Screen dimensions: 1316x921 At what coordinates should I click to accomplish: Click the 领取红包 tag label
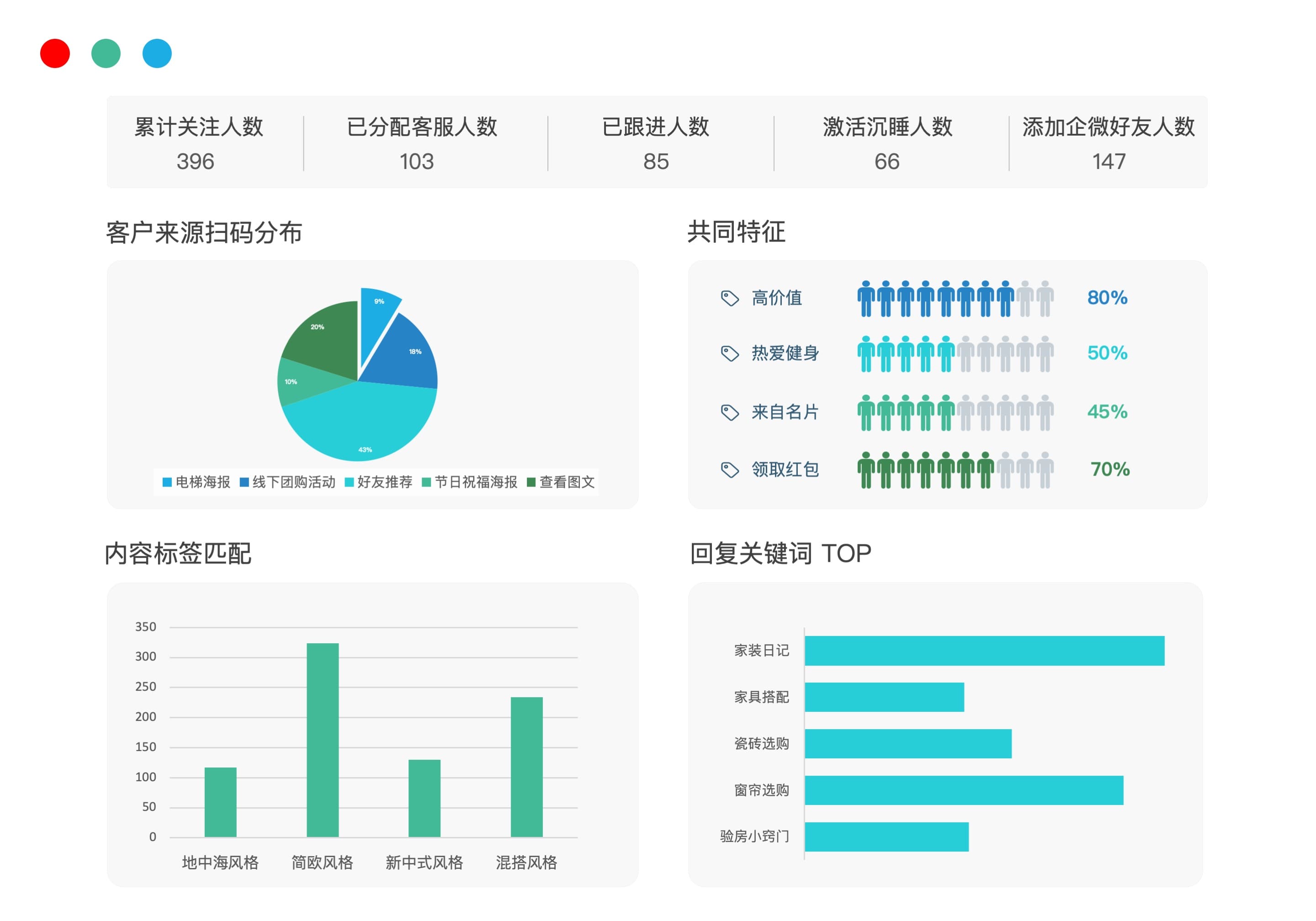pyautogui.click(x=785, y=469)
